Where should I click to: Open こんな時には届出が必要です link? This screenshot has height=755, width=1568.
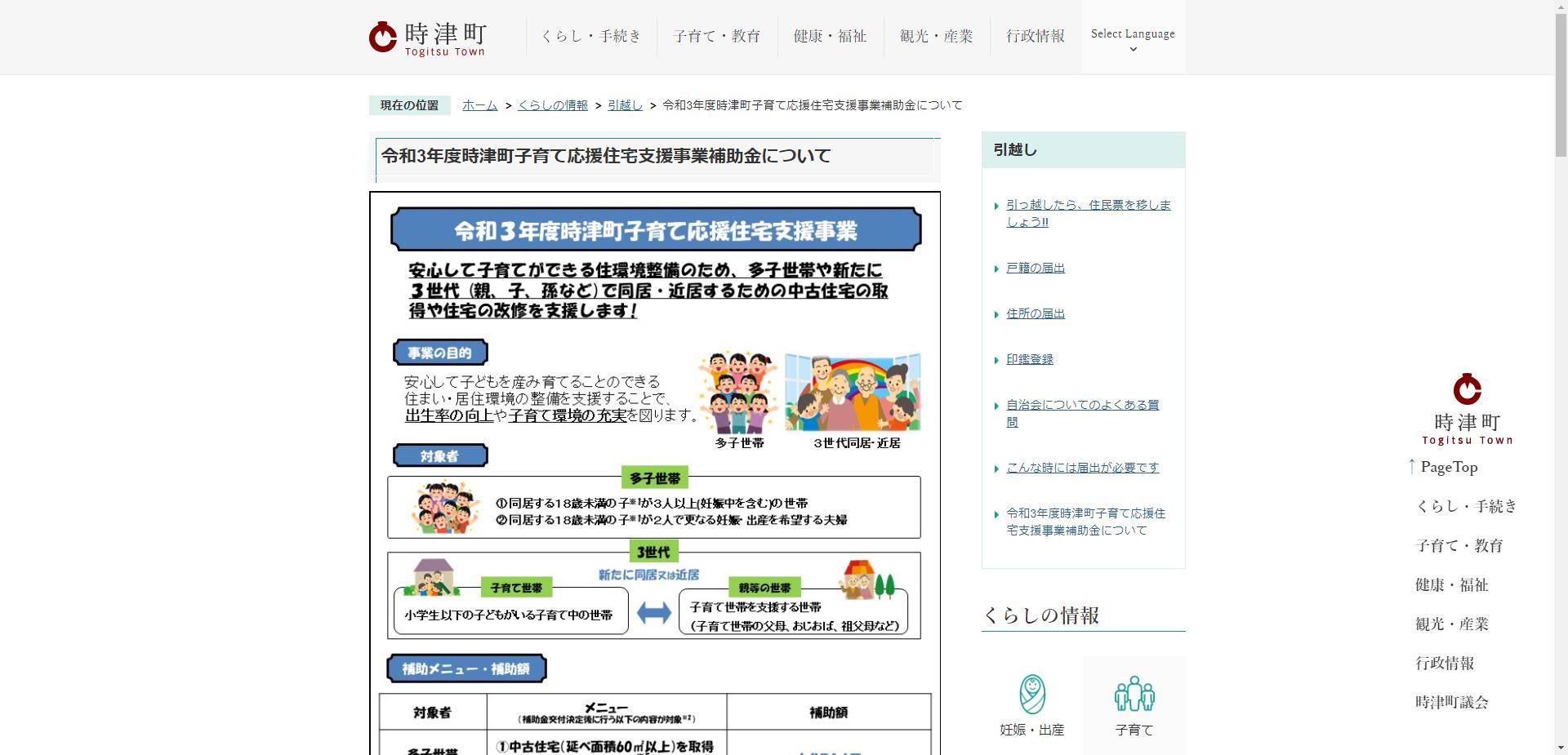pos(1081,467)
